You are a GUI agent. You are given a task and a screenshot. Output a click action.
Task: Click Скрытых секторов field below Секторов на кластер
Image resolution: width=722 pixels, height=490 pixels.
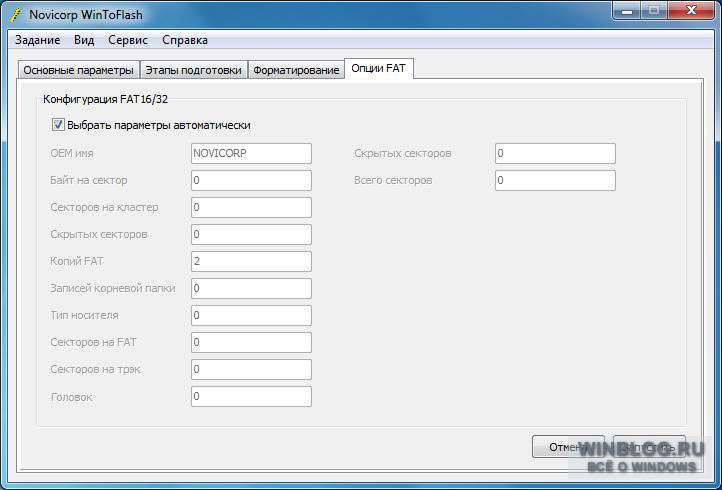(x=251, y=234)
